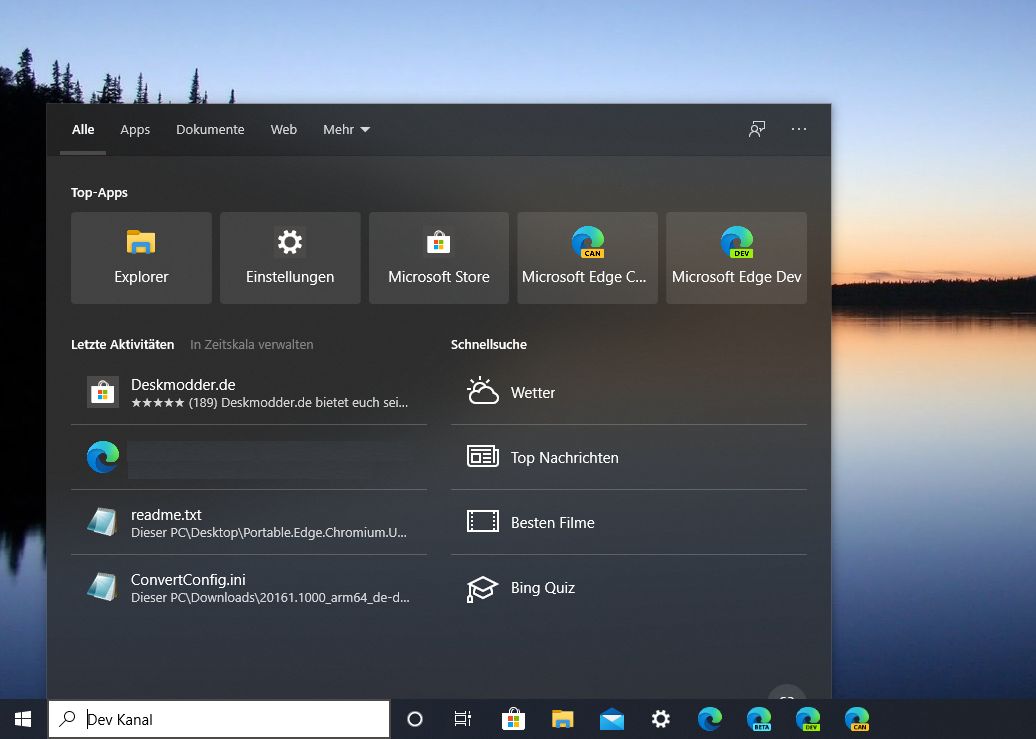The image size is (1036, 739).
Task: Open the three-dot options menu
Action: click(x=799, y=129)
